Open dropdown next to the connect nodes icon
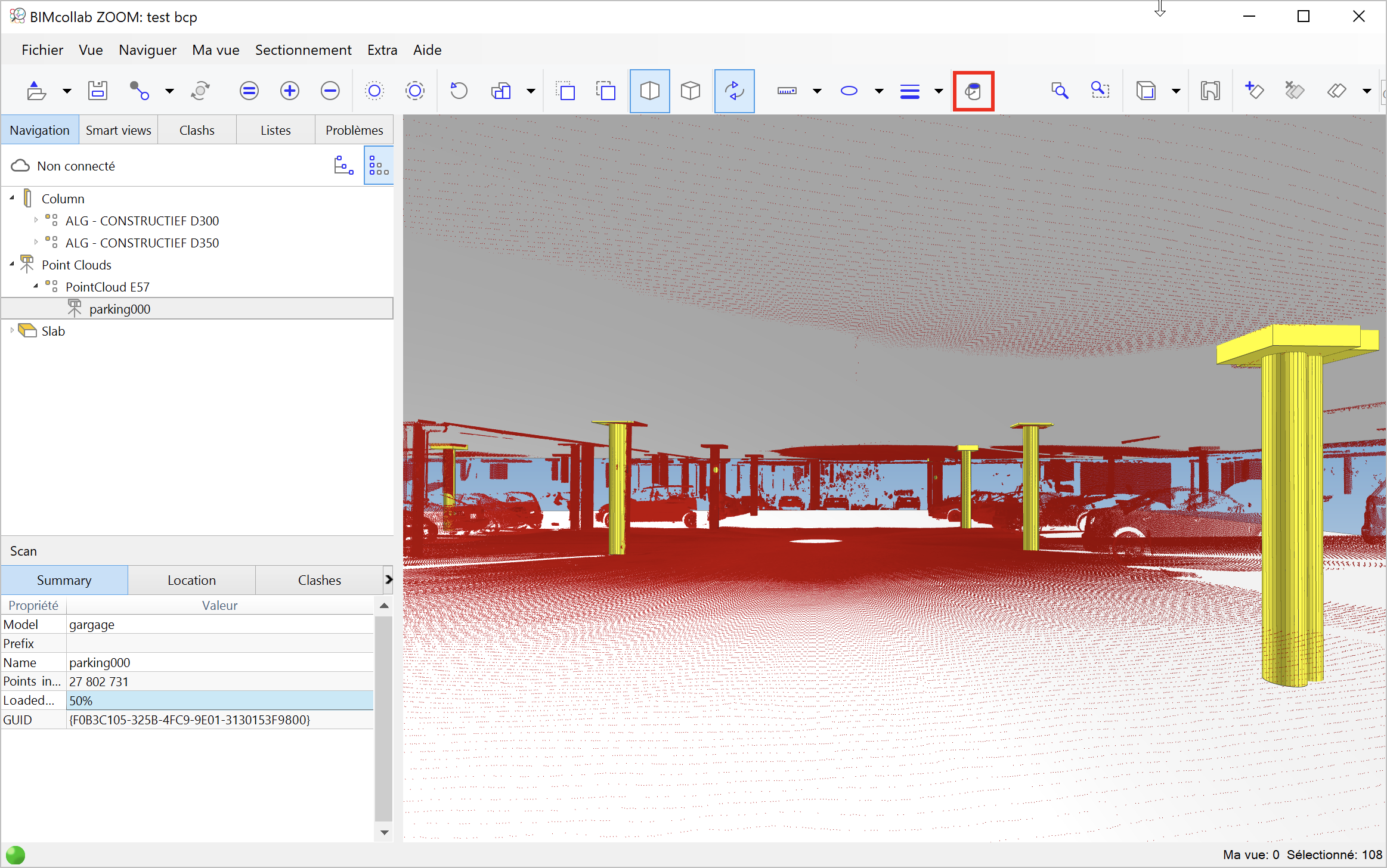 pos(169,91)
